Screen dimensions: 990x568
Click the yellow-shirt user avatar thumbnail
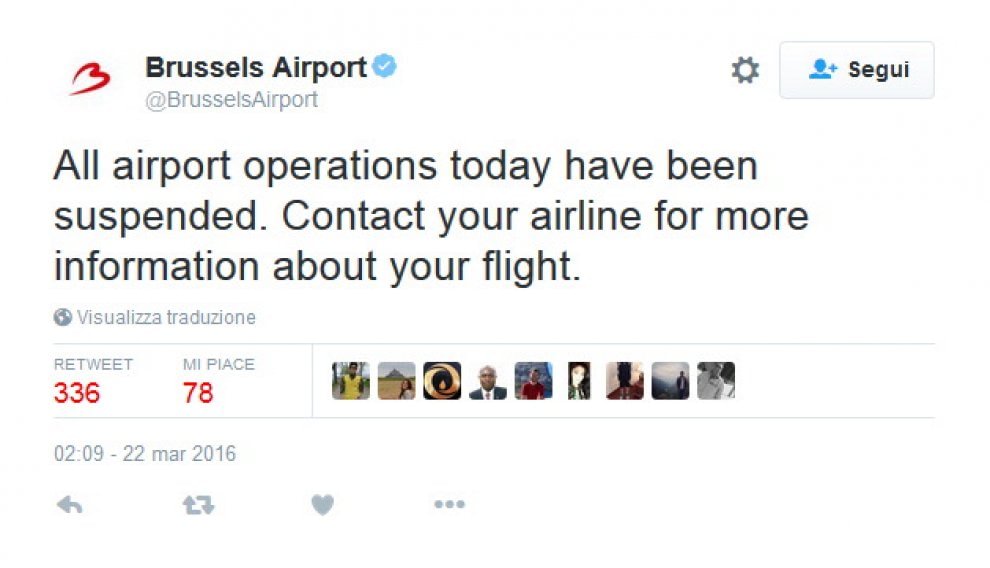tap(351, 381)
